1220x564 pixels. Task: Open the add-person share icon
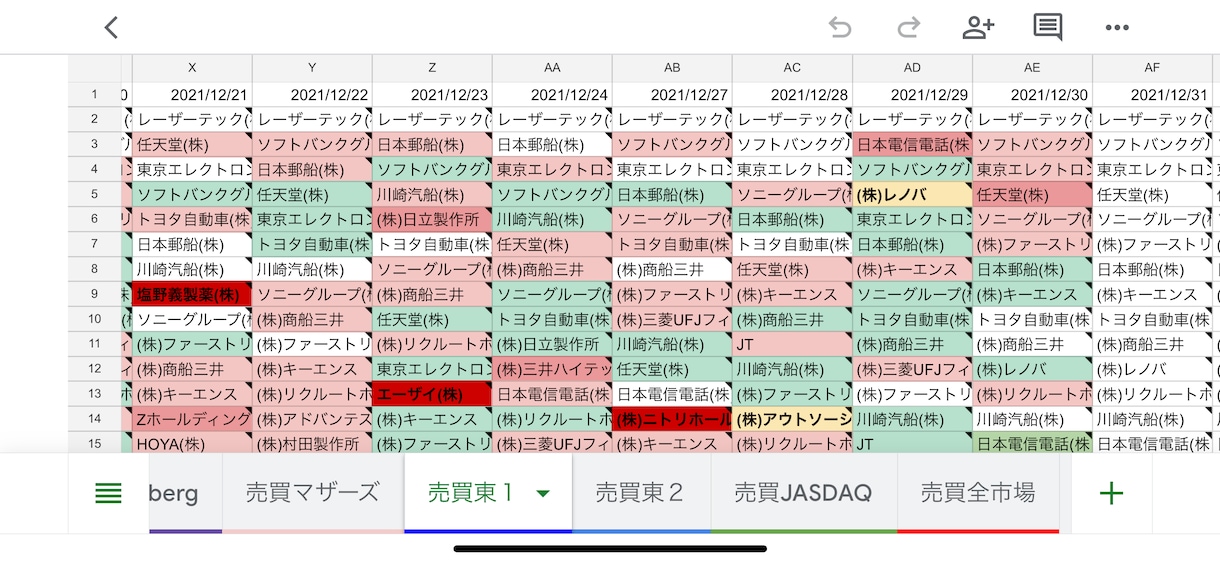tap(978, 27)
